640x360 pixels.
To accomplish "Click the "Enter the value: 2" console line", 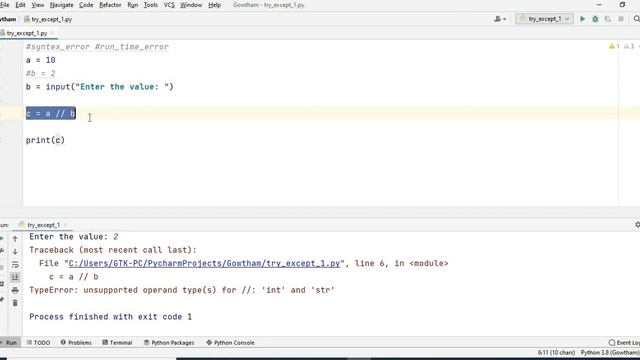I will (x=73, y=237).
